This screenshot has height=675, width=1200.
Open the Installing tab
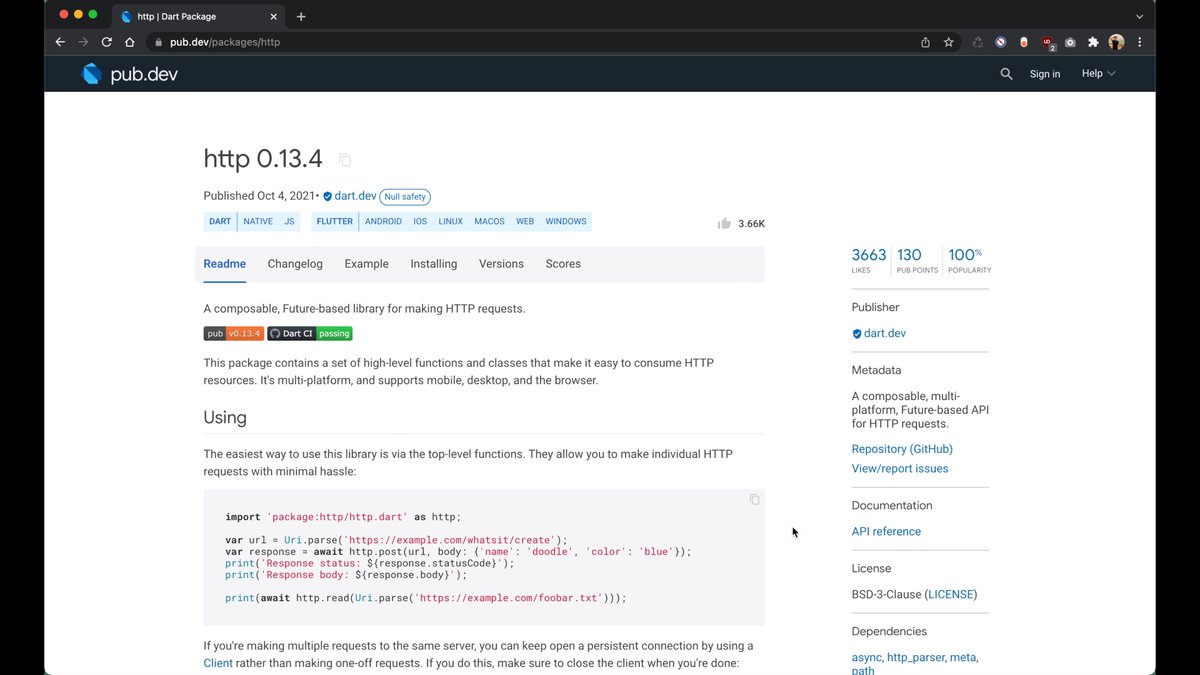click(x=433, y=264)
